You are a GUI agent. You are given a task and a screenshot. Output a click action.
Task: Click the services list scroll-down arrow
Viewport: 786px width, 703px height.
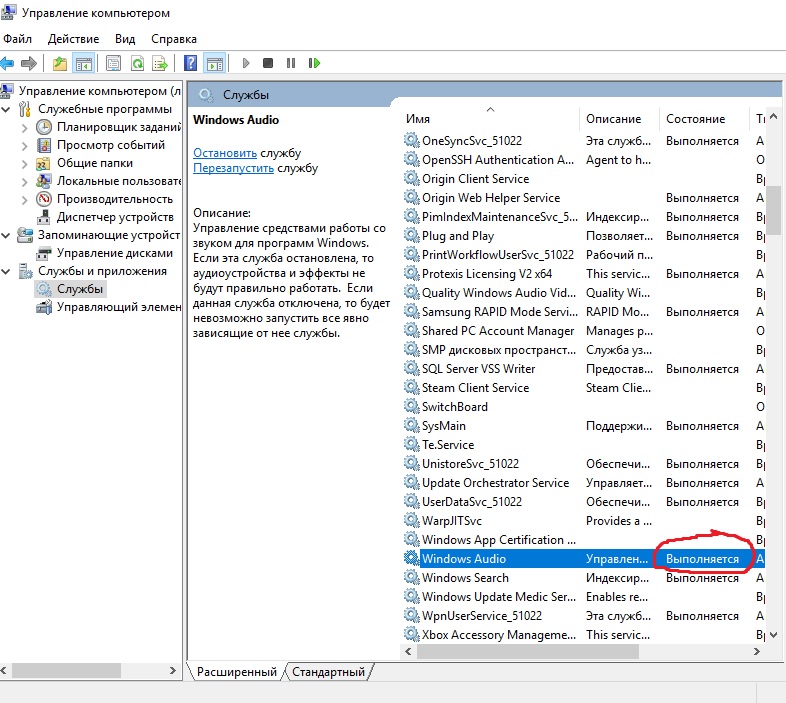773,635
